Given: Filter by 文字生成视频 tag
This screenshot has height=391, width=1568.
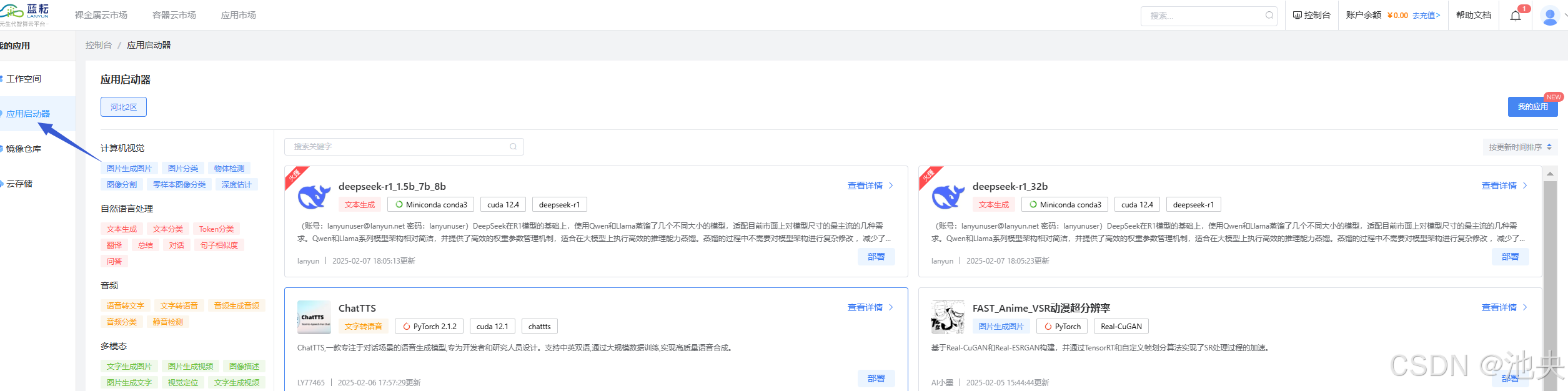Looking at the screenshot, I should point(237,383).
